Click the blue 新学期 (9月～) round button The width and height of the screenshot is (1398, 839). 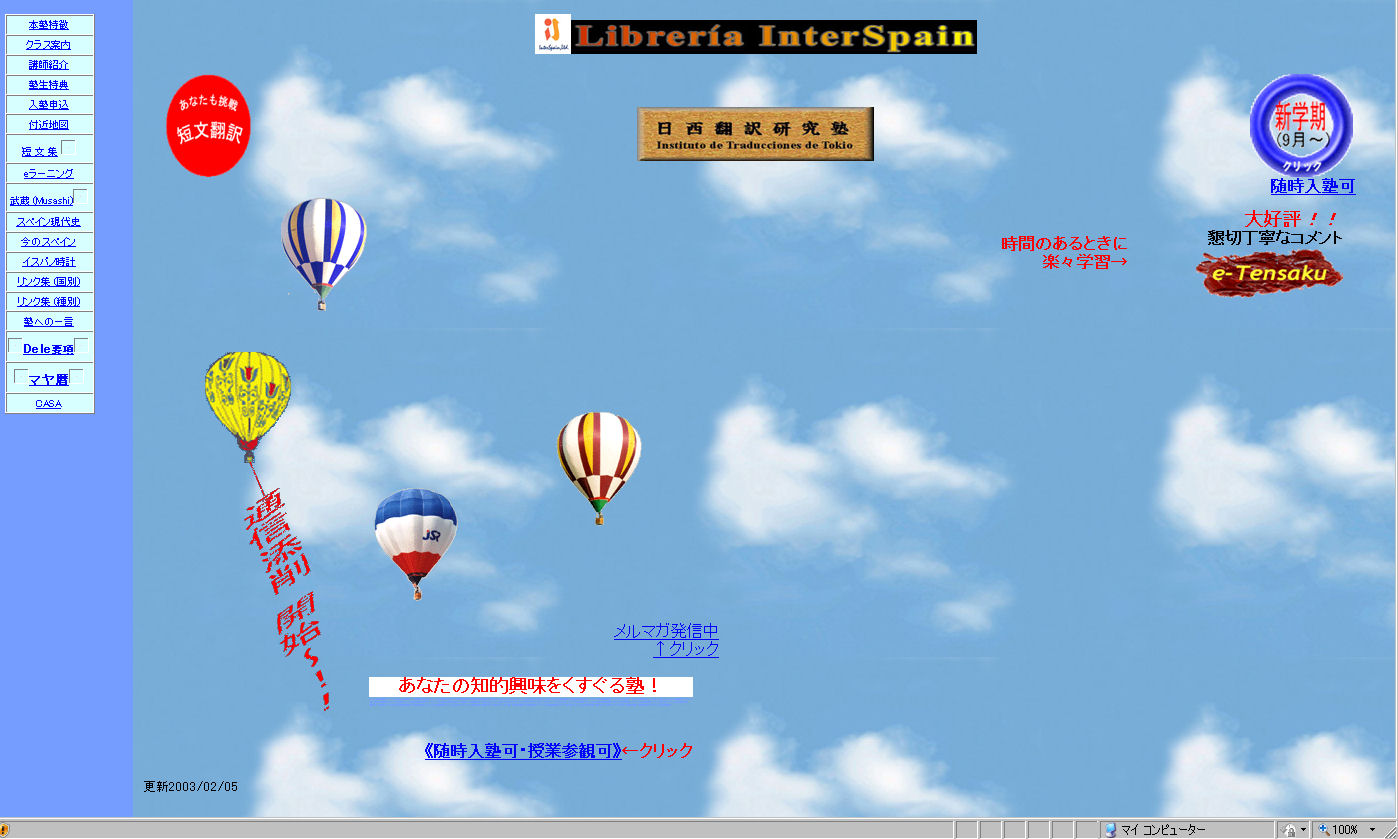1301,124
